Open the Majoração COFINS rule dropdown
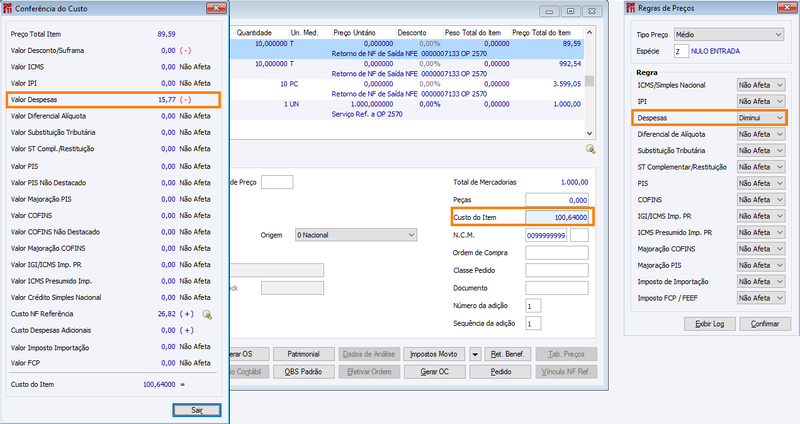This screenshot has height=424, width=800. (761, 248)
